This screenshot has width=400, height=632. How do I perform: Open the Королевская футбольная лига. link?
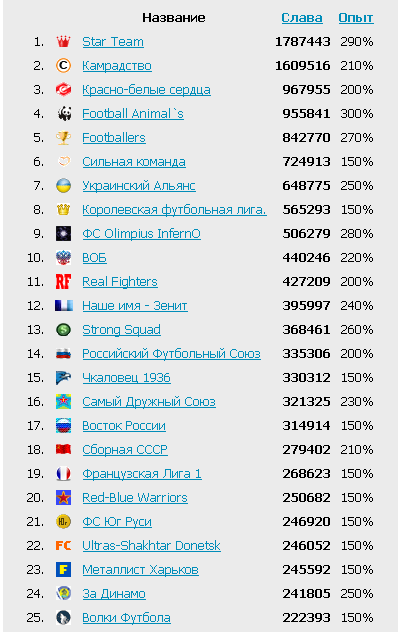click(174, 210)
